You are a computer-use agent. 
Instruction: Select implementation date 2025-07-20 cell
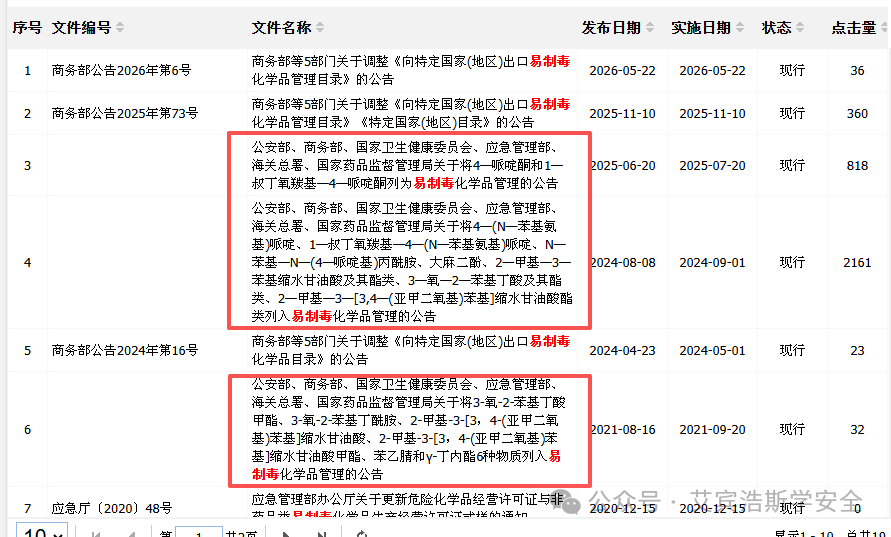[x=712, y=165]
